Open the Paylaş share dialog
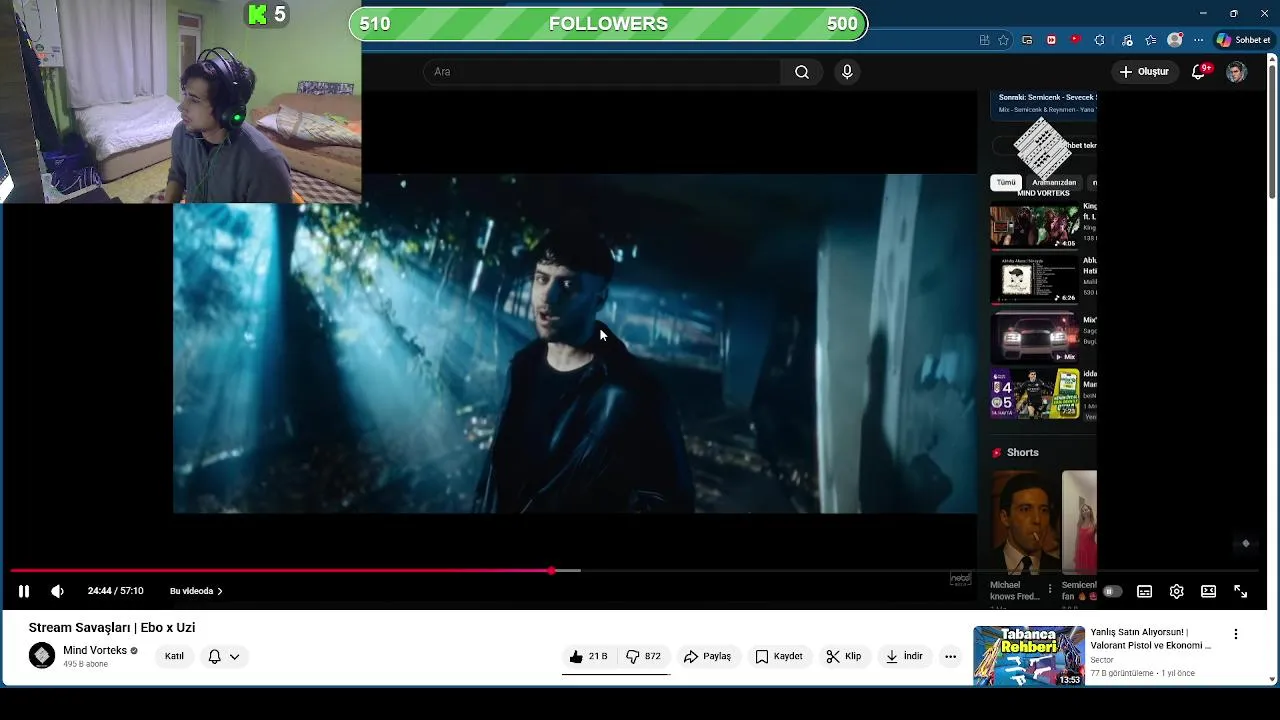The width and height of the screenshot is (1280, 720). click(707, 656)
